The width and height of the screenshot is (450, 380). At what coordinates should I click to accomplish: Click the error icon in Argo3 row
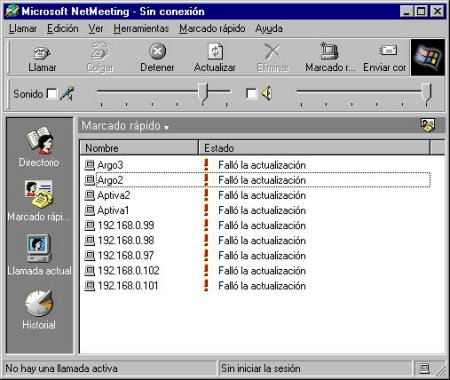(206, 165)
